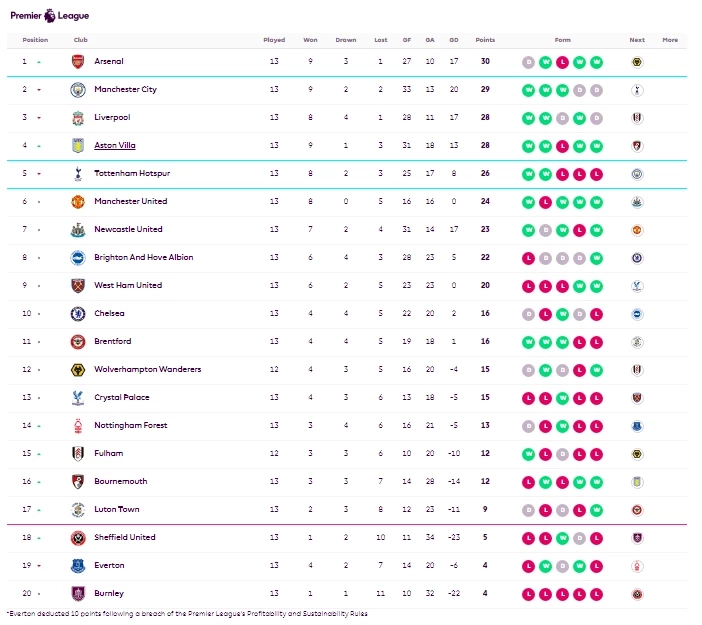
Task: Click the down arrow next to Manchester City's position
Action: click(x=39, y=90)
